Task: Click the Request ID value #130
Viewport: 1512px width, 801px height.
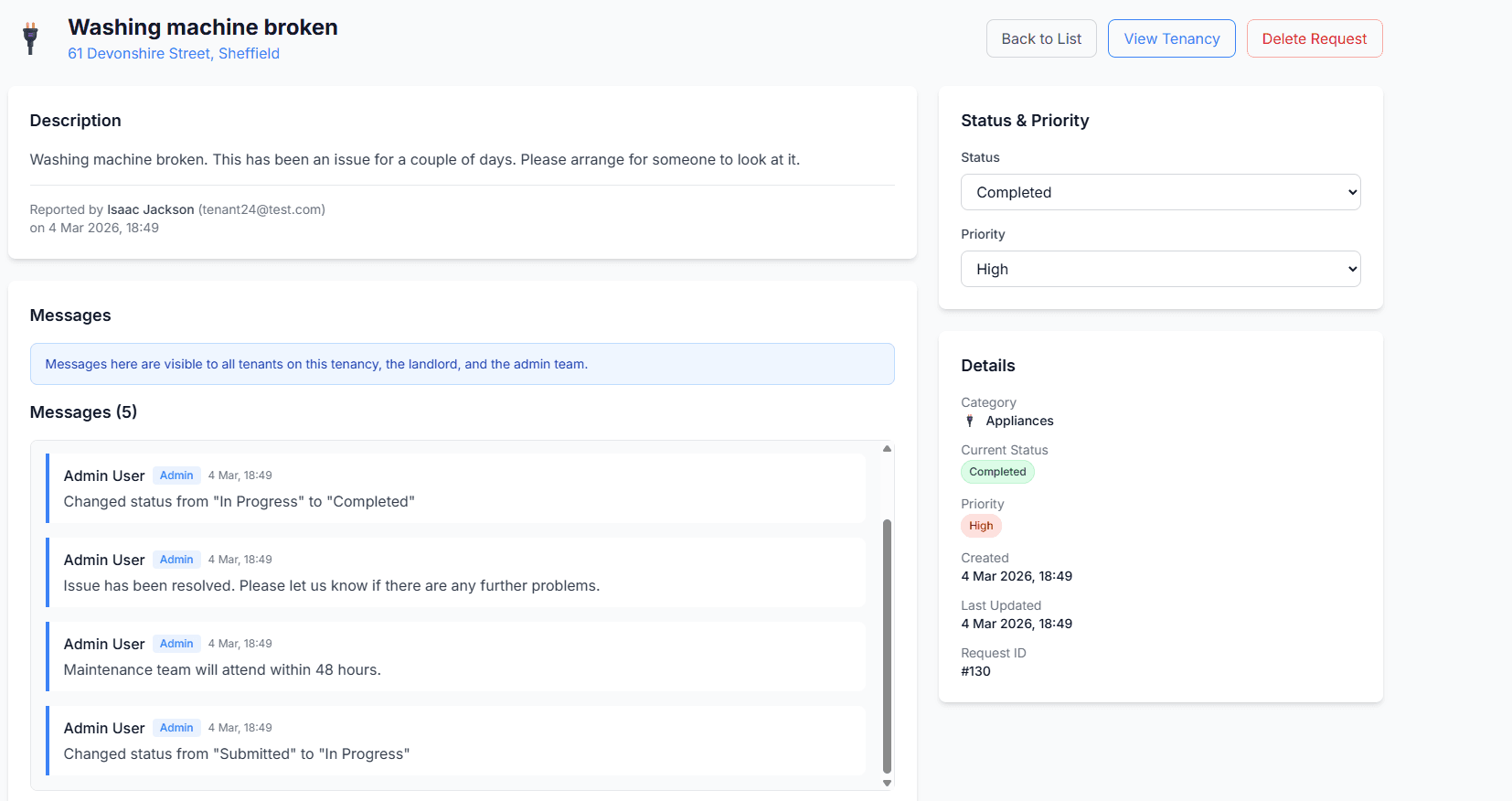Action: click(975, 671)
